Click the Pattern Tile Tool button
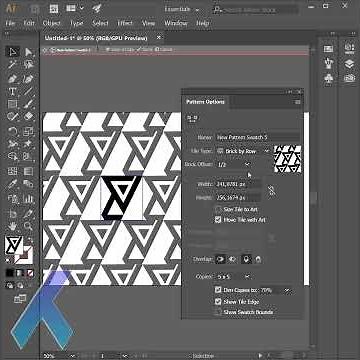 pyautogui.click(x=192, y=118)
